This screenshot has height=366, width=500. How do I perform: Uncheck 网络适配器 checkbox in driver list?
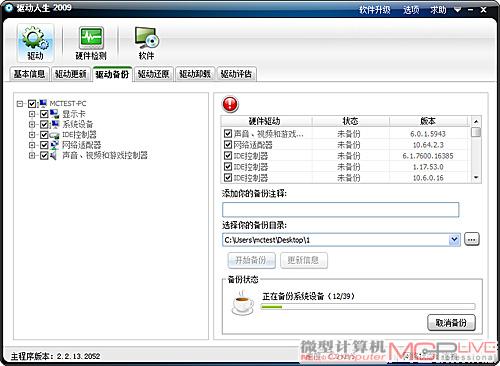[228, 145]
